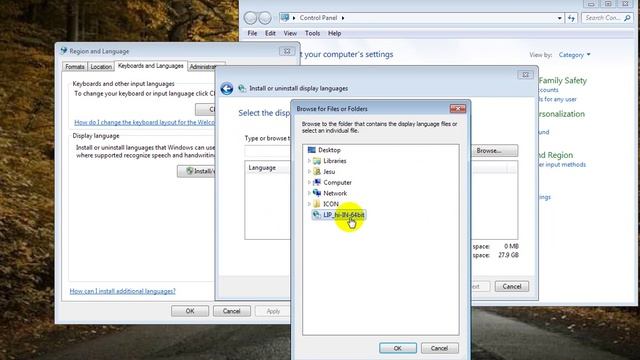Image resolution: width=640 pixels, height=360 pixels.
Task: Select the Keyboards and Languages tab
Action: [x=151, y=66]
